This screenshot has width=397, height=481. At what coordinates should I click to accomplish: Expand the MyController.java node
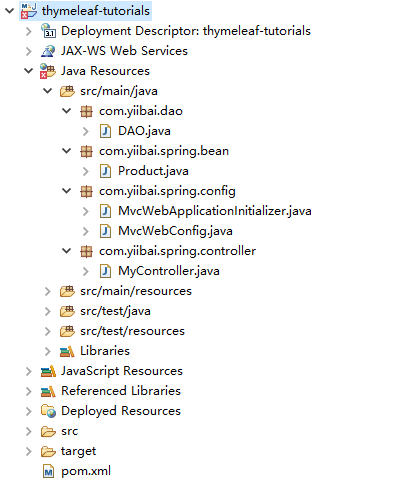point(86,271)
